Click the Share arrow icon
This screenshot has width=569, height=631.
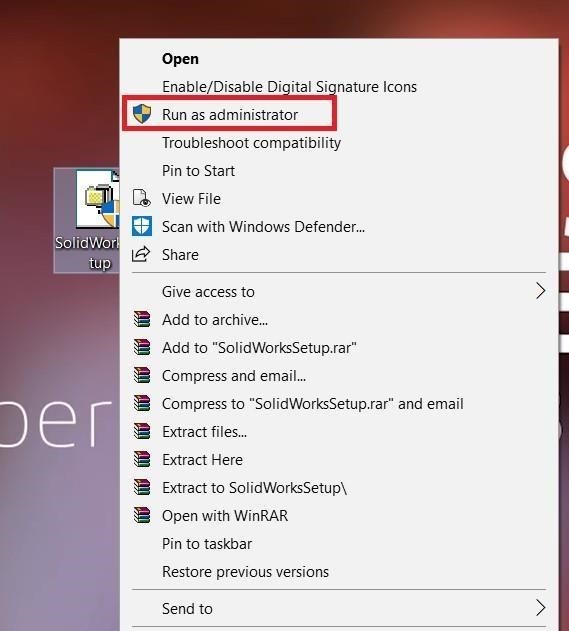pos(141,254)
